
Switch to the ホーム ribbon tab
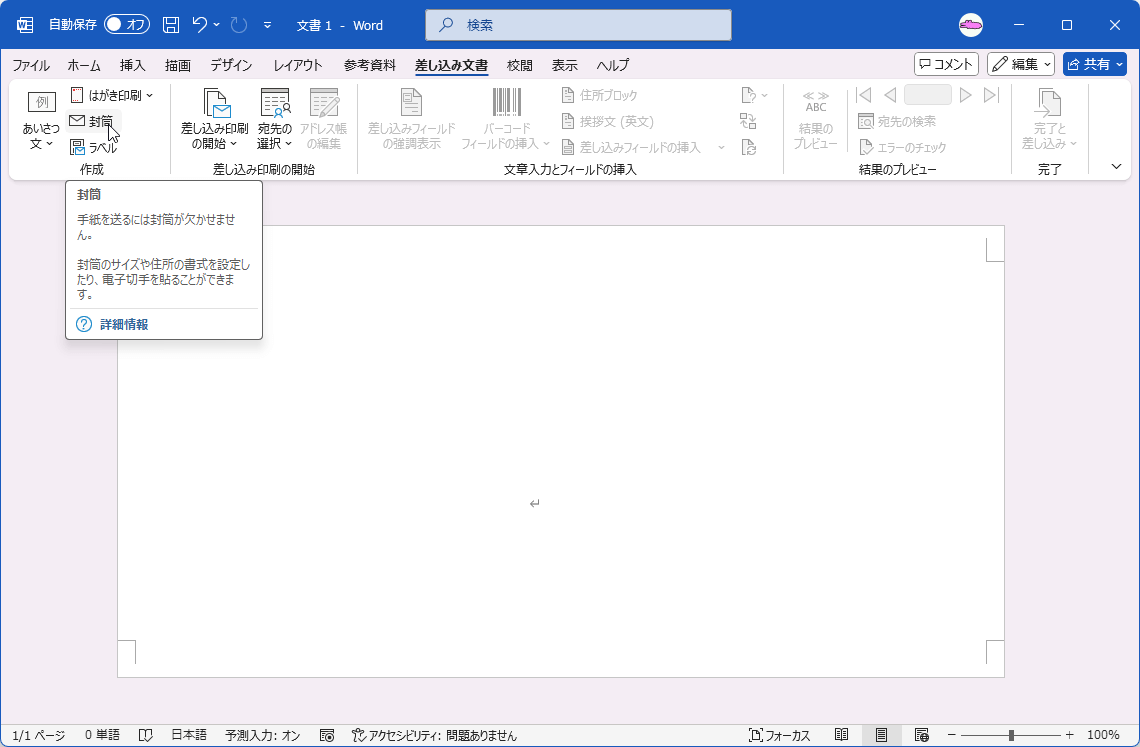[83, 65]
